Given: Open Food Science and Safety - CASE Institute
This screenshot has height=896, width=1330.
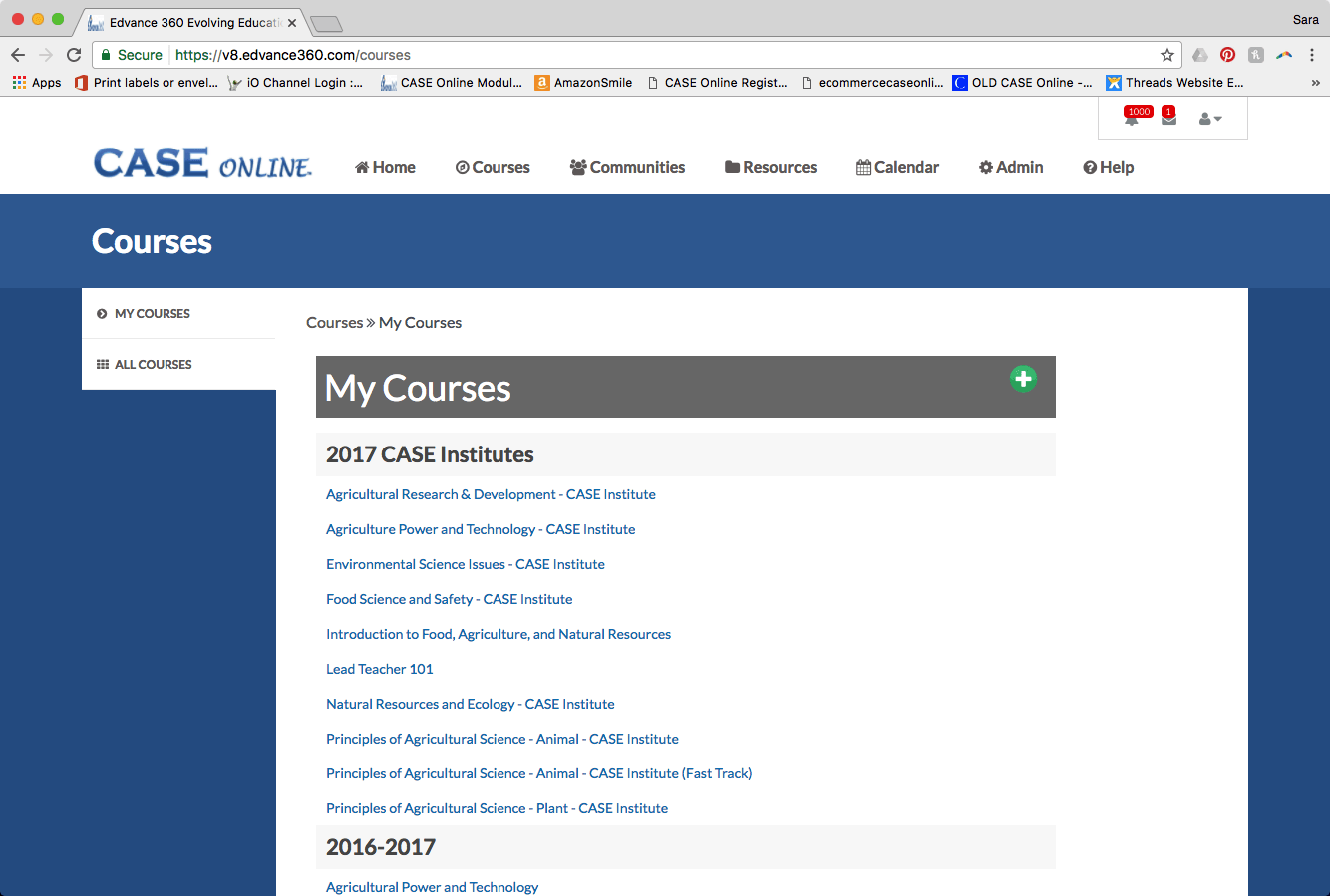Looking at the screenshot, I should [449, 599].
